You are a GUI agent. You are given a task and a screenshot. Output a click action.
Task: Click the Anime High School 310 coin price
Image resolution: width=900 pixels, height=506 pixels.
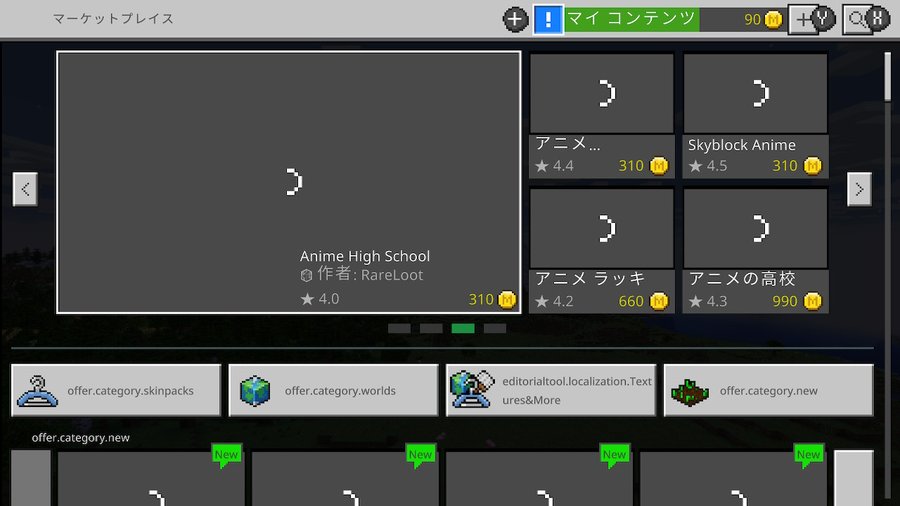(492, 299)
